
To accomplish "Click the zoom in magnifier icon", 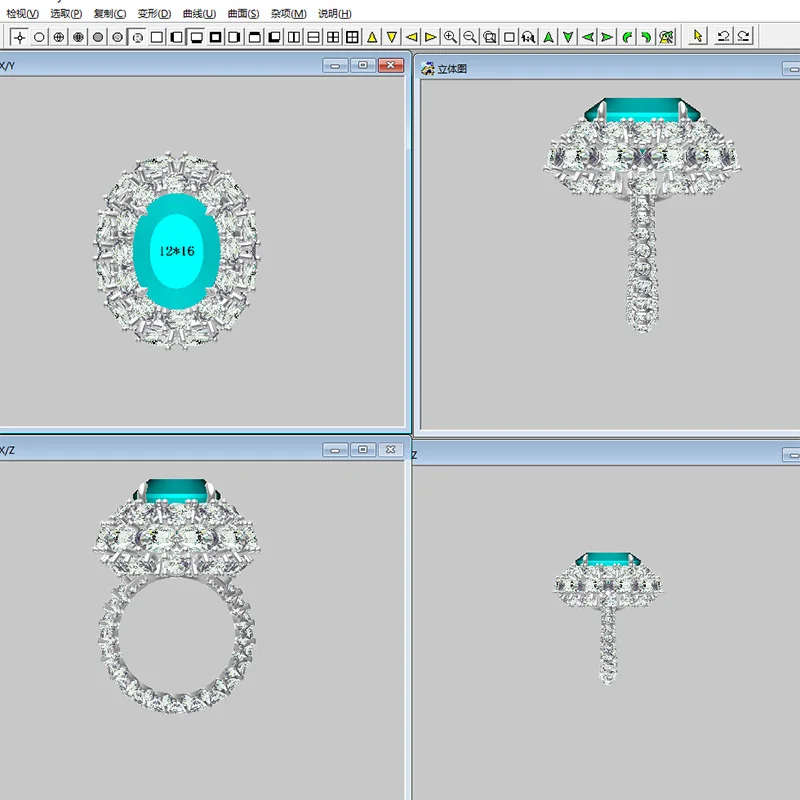I will point(451,37).
